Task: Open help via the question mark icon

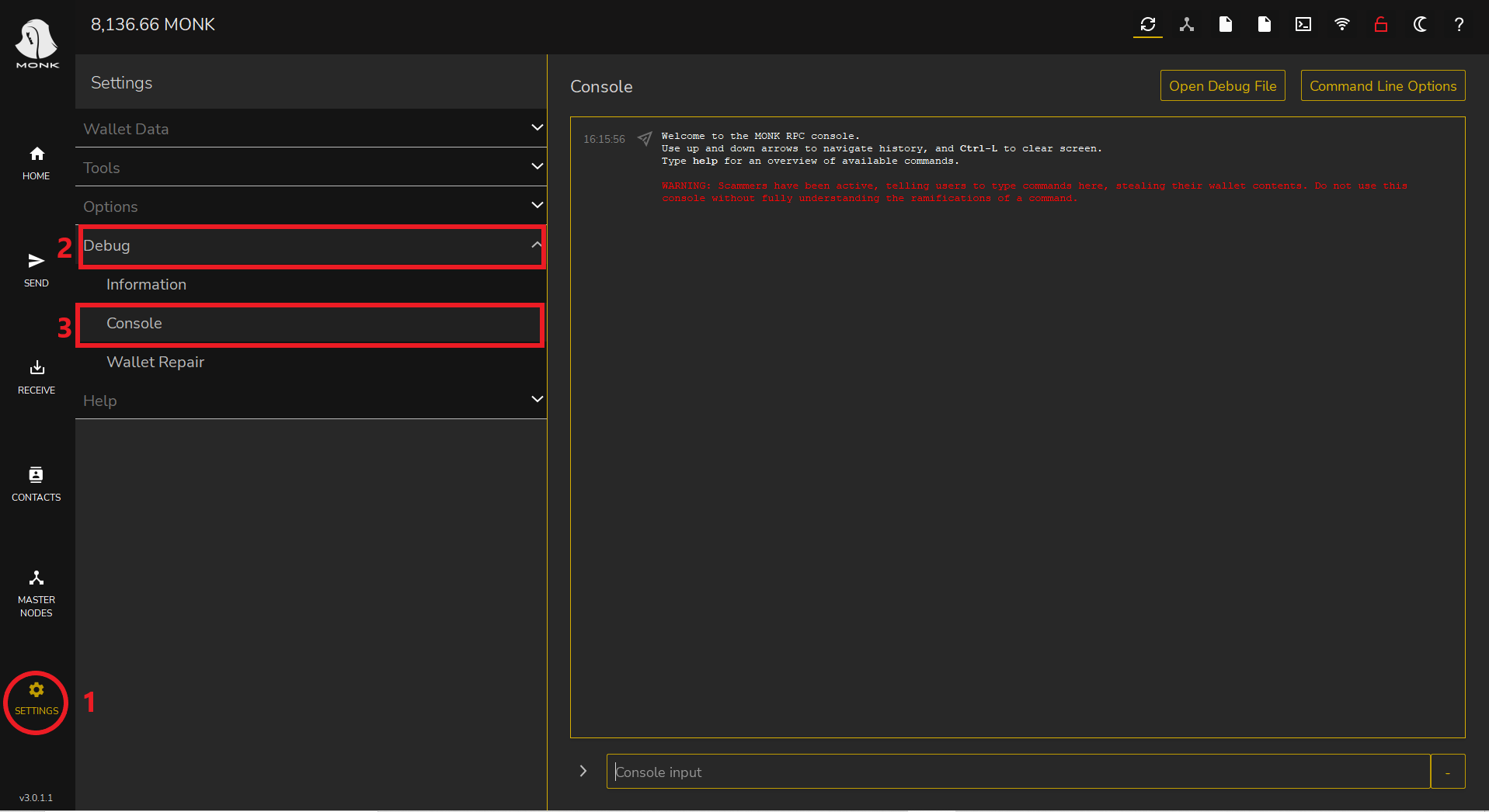Action: tap(1459, 25)
